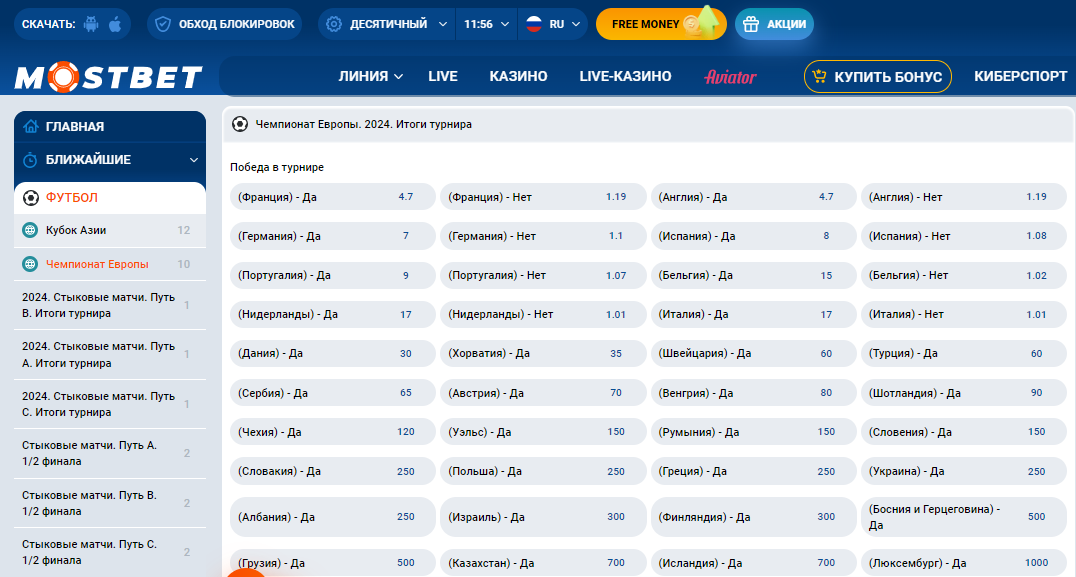Screen dimensions: 1076x577
Task: Open Стыковые матчи Путь B Итоги турнира
Action: (x=110, y=305)
